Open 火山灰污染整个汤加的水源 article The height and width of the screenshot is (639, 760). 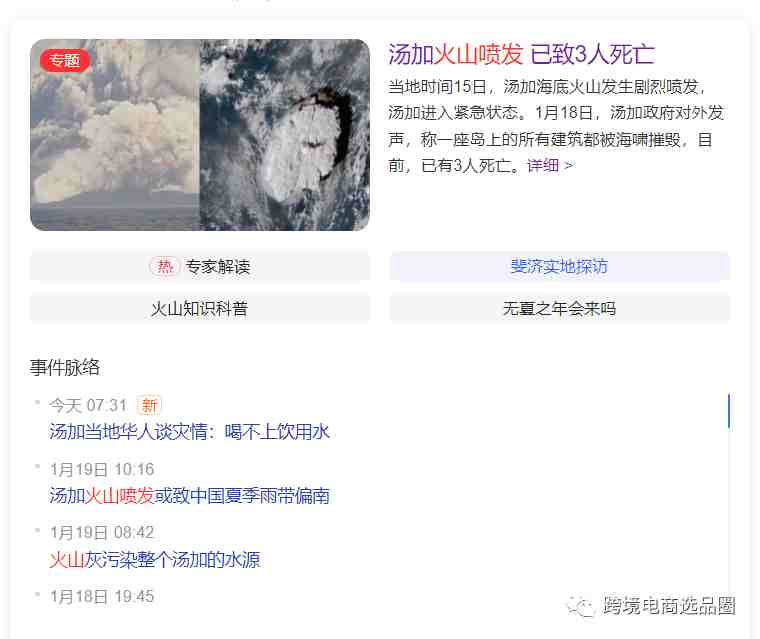tap(155, 559)
